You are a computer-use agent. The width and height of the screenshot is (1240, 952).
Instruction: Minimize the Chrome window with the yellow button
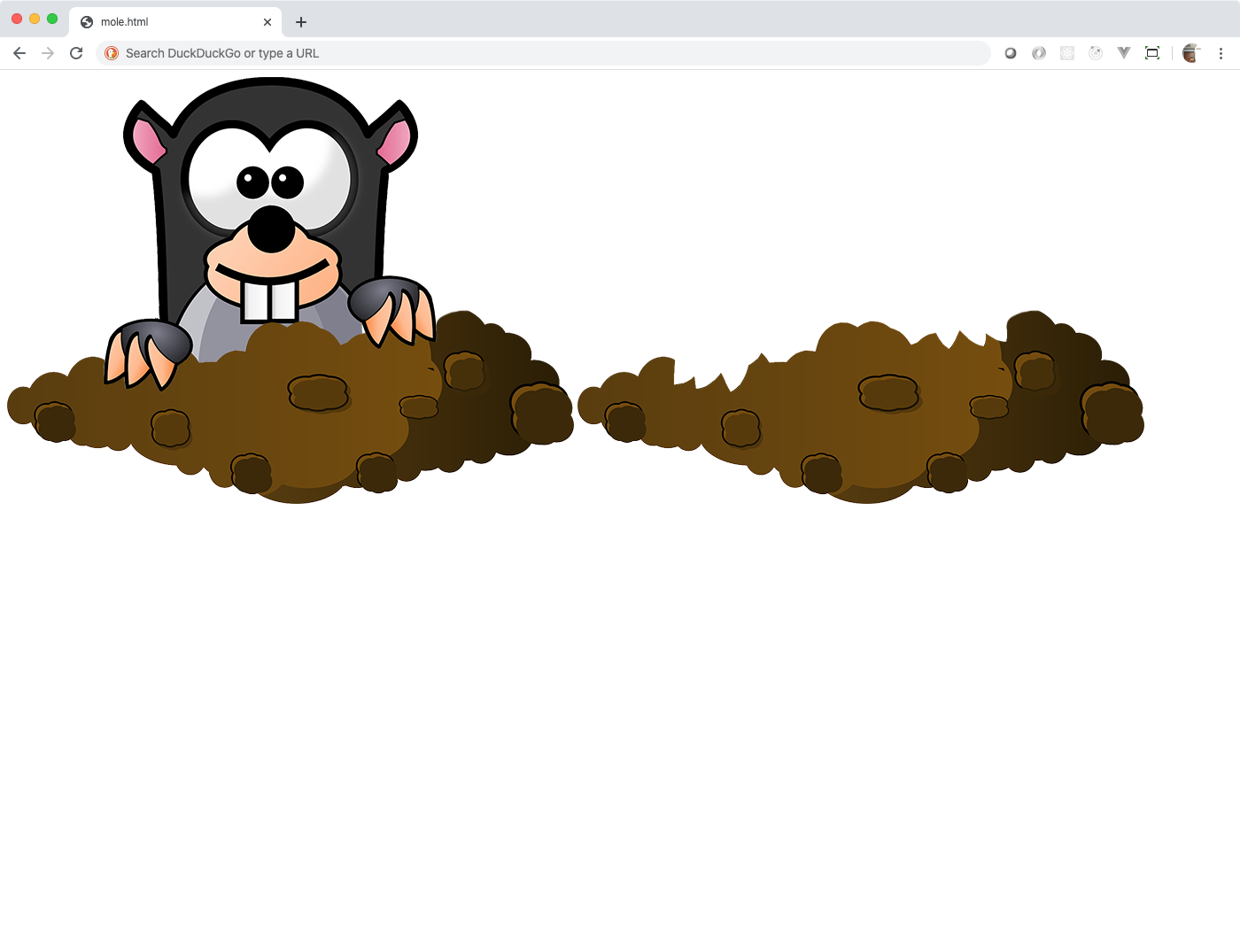click(x=35, y=19)
